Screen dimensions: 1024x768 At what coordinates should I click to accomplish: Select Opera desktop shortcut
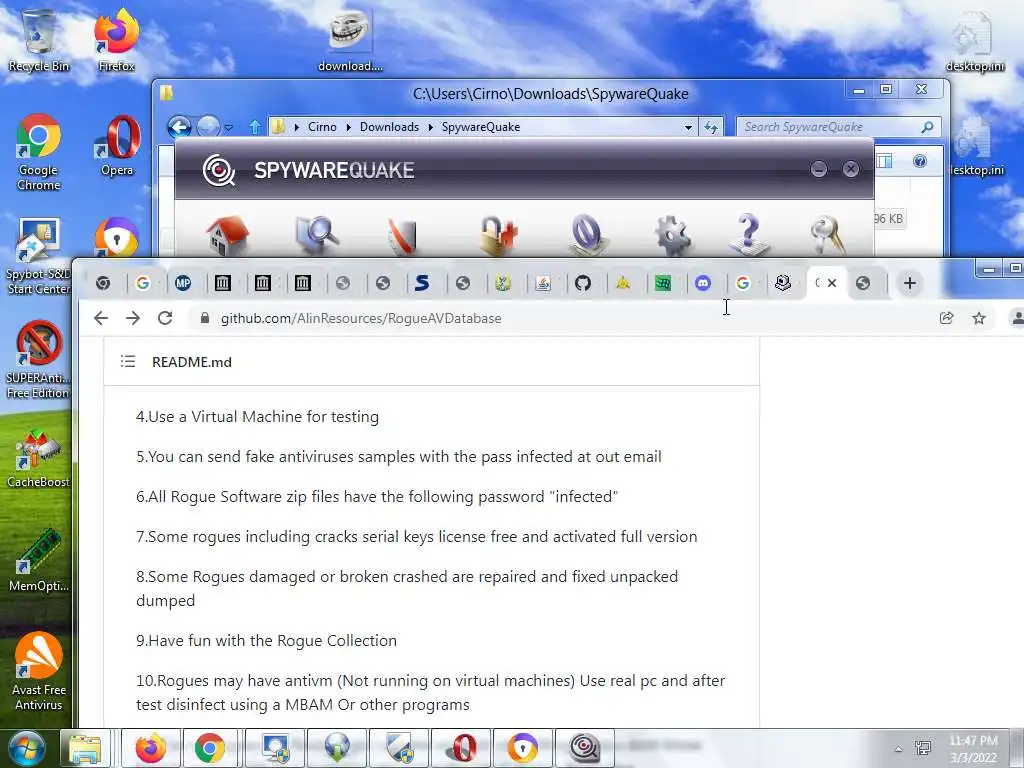pos(117,146)
